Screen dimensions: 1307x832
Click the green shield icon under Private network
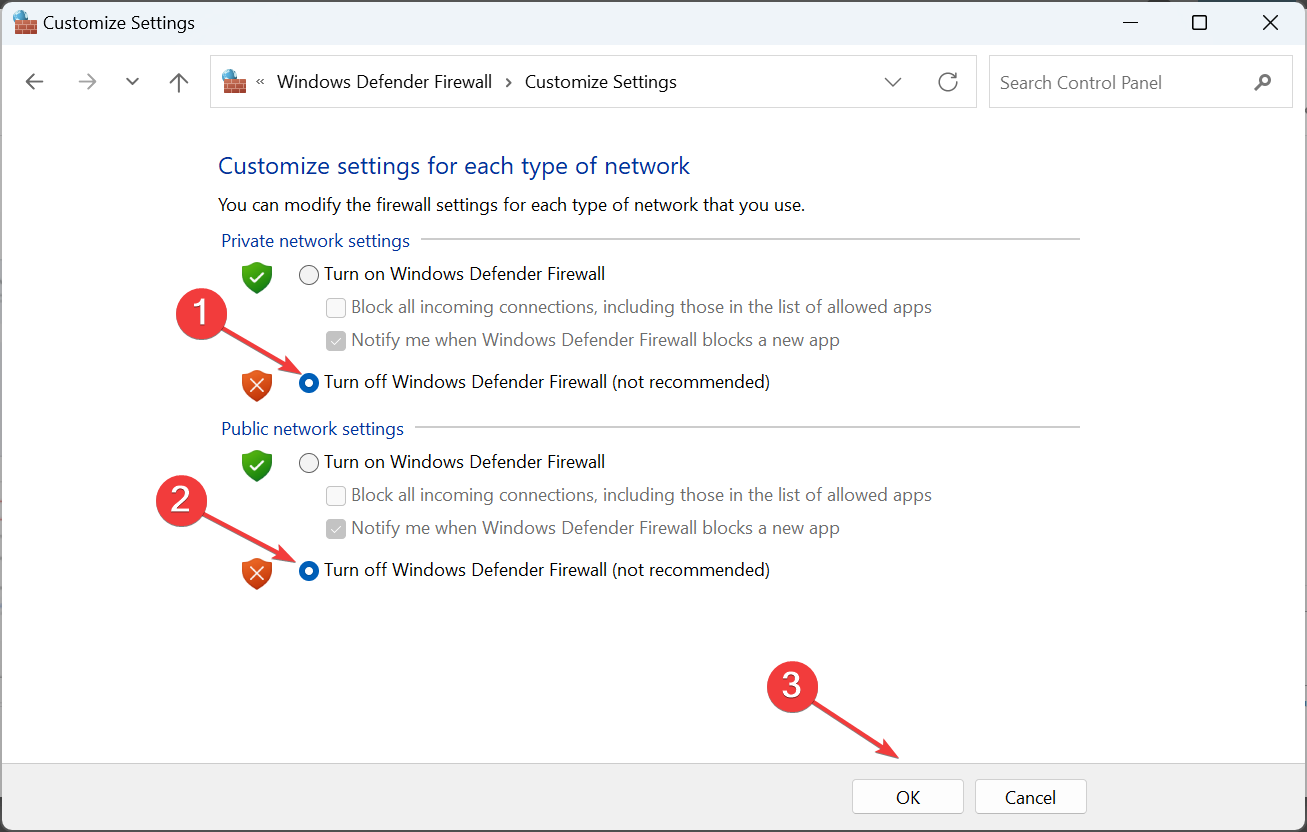[x=257, y=278]
